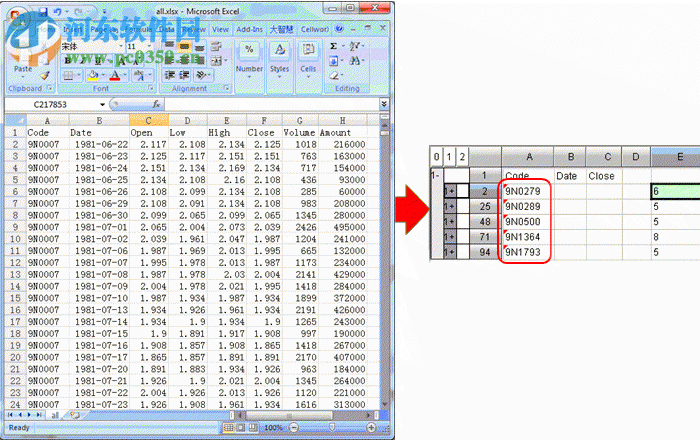Click the Sort & Filter icon
Screen dimensions: 700x440
(354, 46)
